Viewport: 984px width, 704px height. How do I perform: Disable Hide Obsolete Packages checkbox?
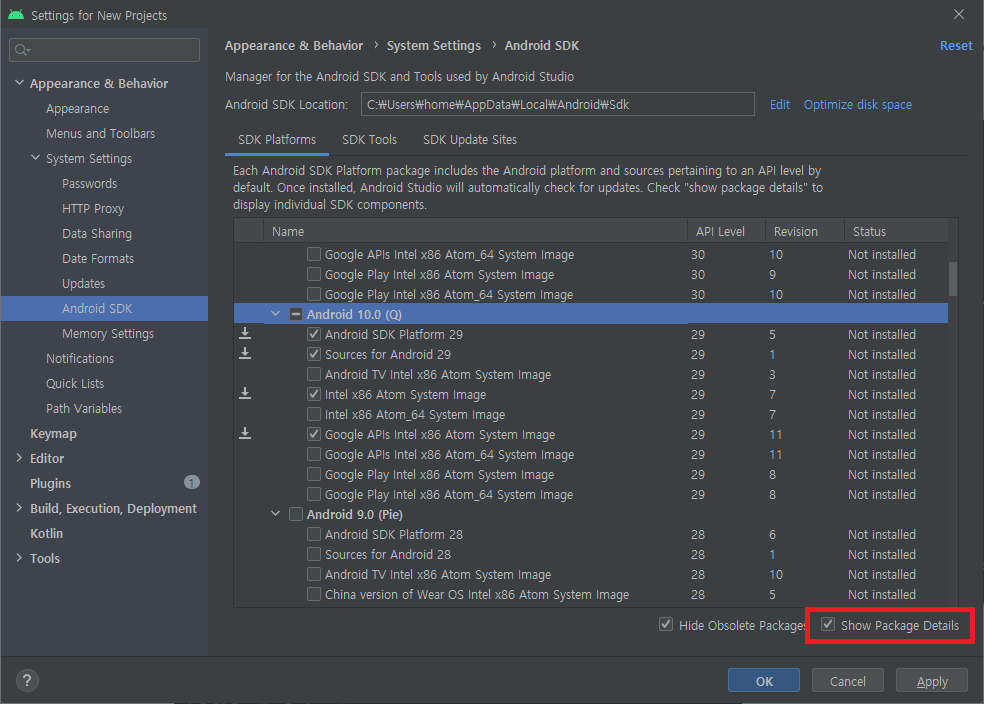click(x=666, y=625)
